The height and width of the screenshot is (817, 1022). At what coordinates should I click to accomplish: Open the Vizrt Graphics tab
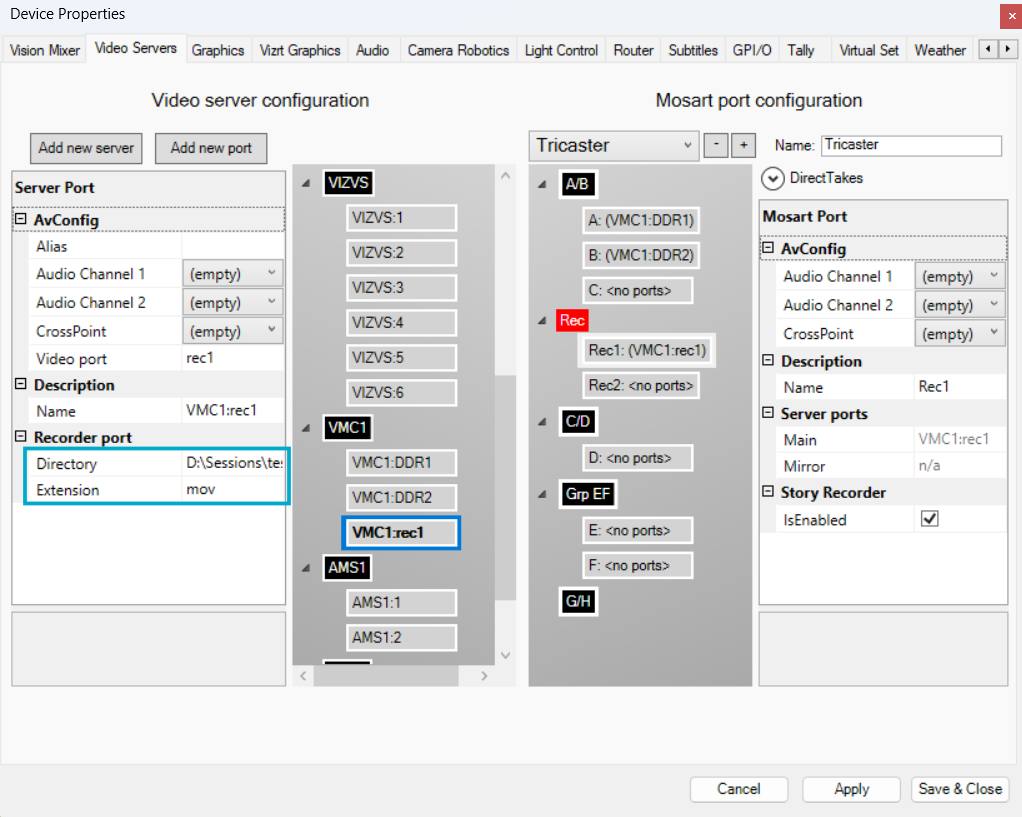pyautogui.click(x=300, y=50)
